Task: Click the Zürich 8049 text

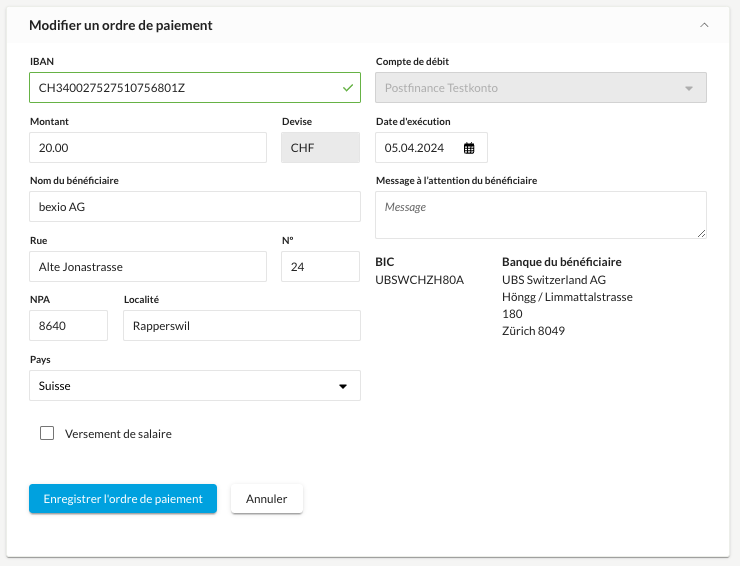Action: click(533, 330)
